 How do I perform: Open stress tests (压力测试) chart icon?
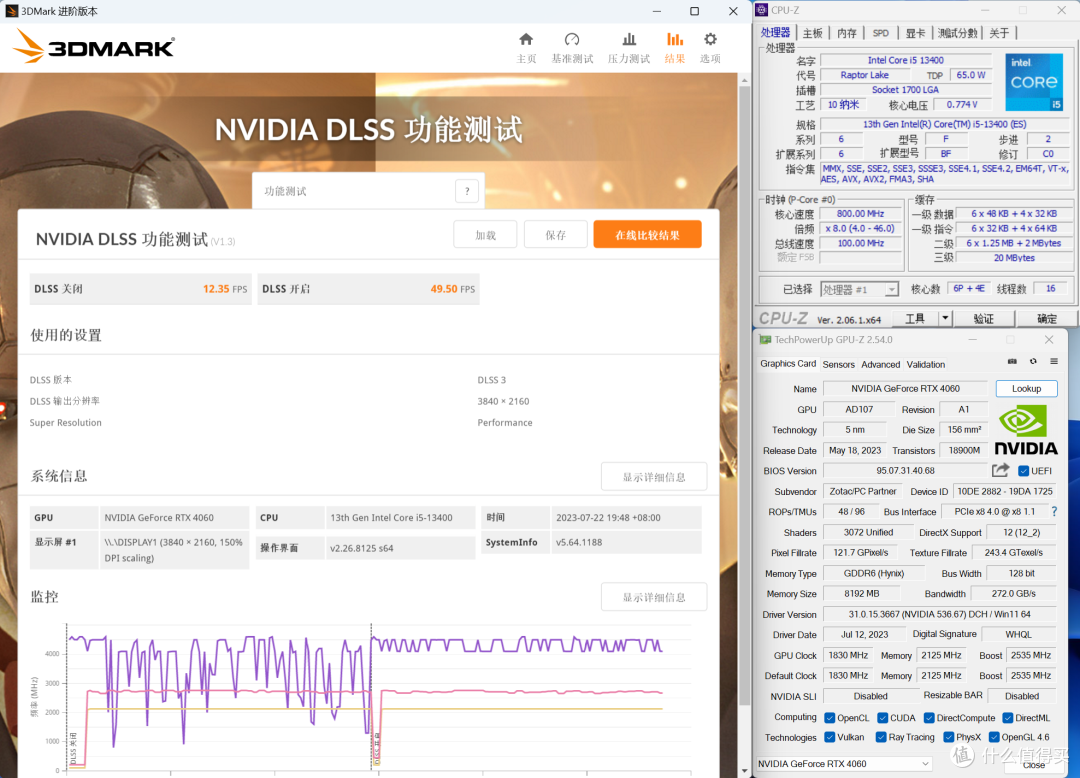tap(629, 39)
